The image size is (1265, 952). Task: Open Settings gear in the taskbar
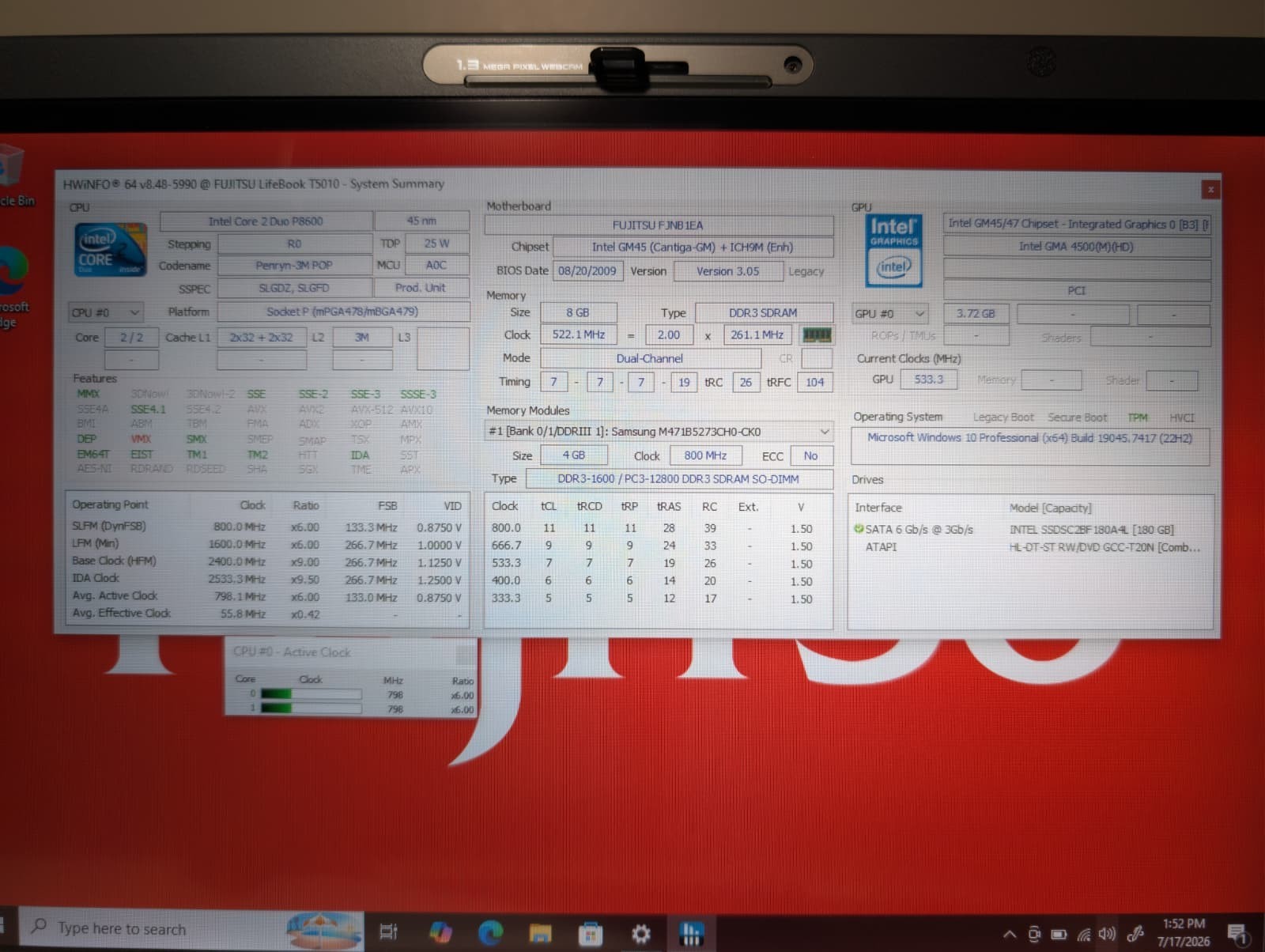pyautogui.click(x=641, y=934)
